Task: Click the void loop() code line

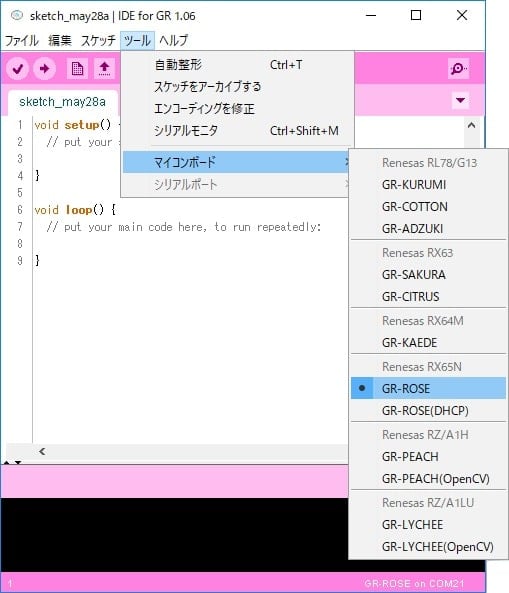Action: pos(75,210)
